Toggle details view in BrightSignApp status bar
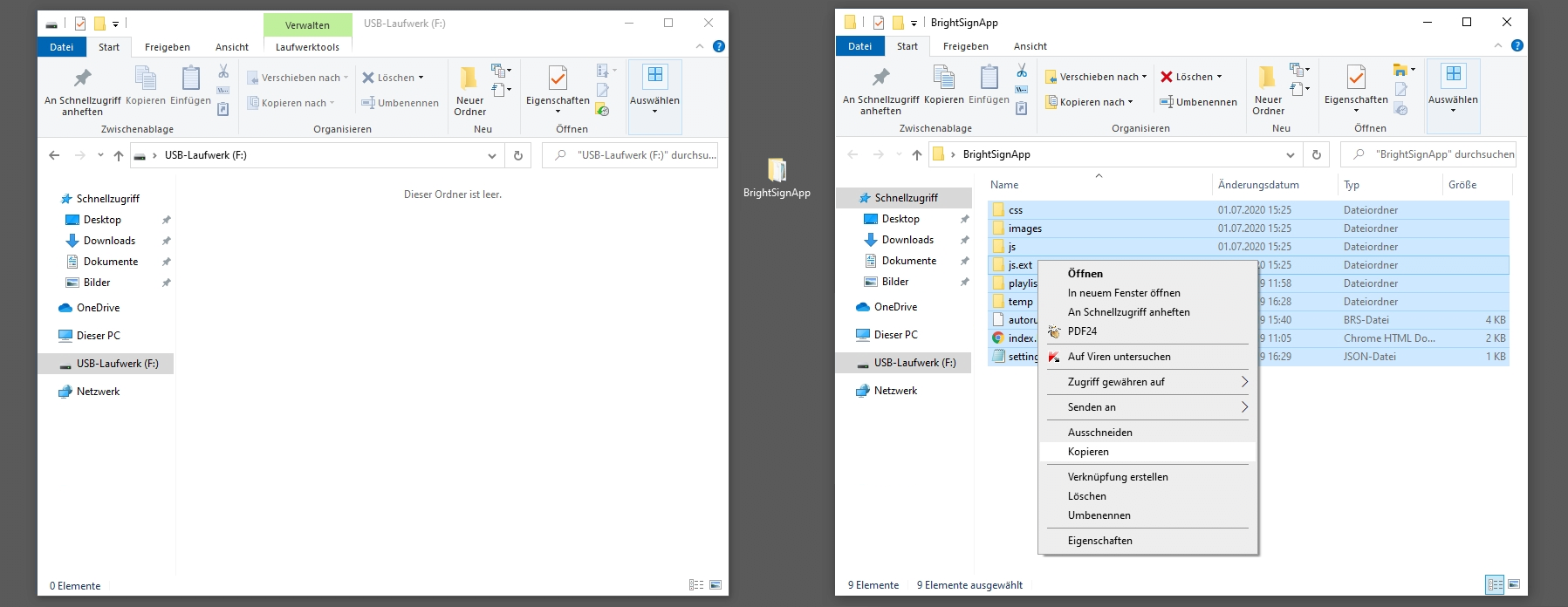The image size is (1568, 607). [x=1495, y=584]
